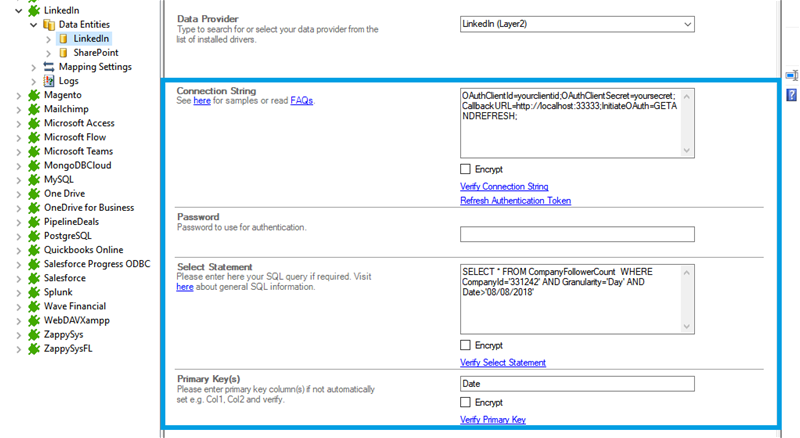800x438 pixels.
Task: Click the Verify Select Statement link
Action: 503,362
